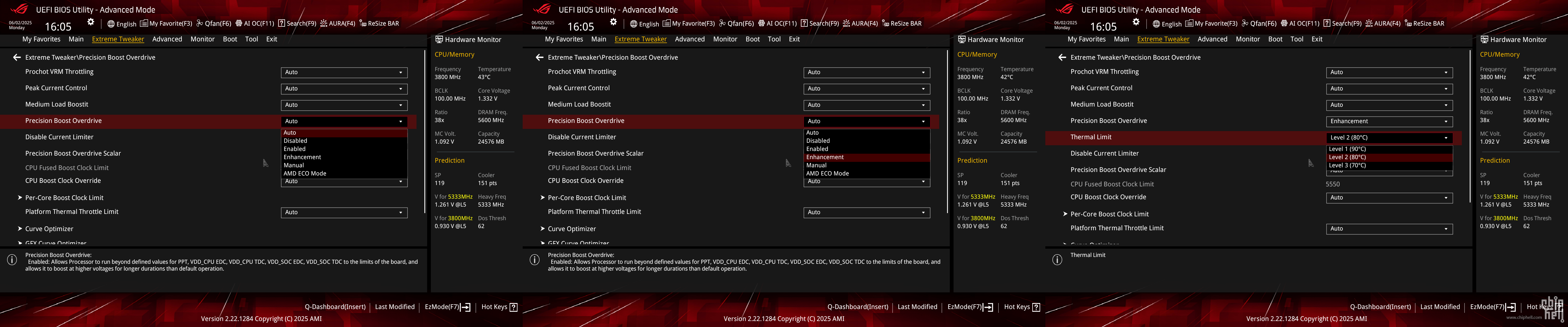Switch to EzMode(F7) in left screen
Viewport: 1568px width, 327px height.
[x=447, y=307]
